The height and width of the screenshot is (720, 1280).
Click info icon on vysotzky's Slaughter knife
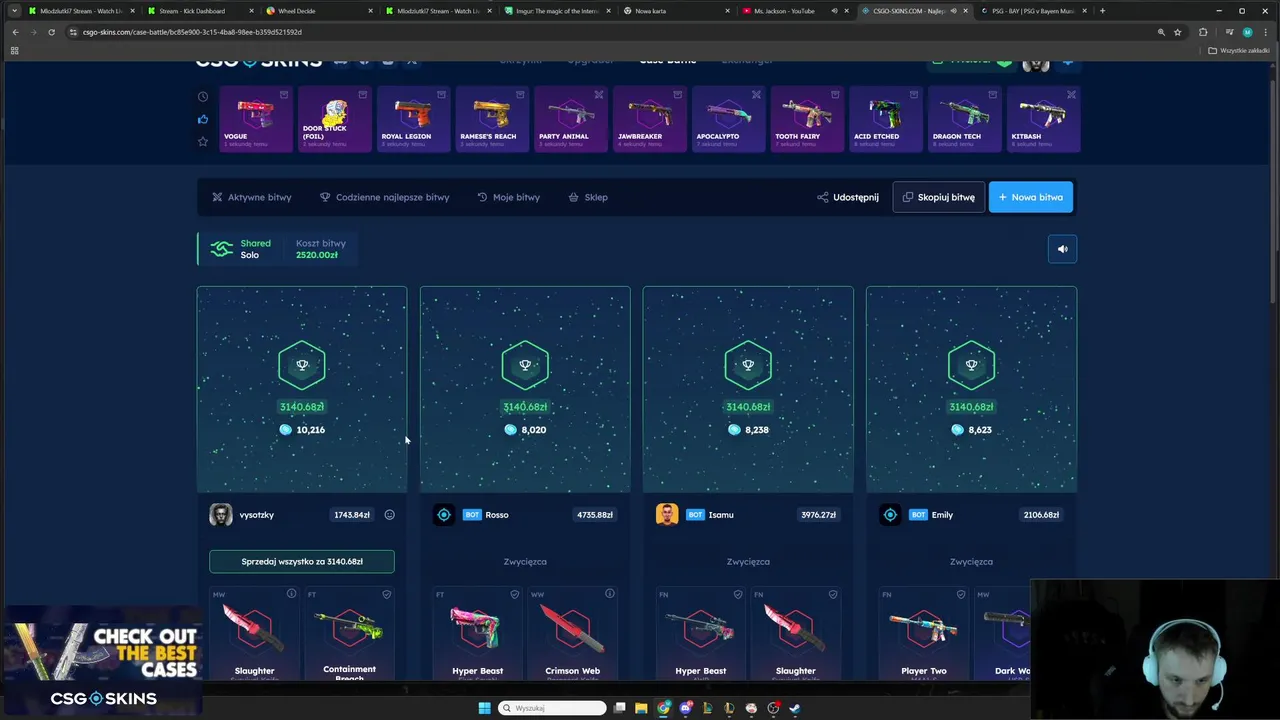click(x=292, y=594)
